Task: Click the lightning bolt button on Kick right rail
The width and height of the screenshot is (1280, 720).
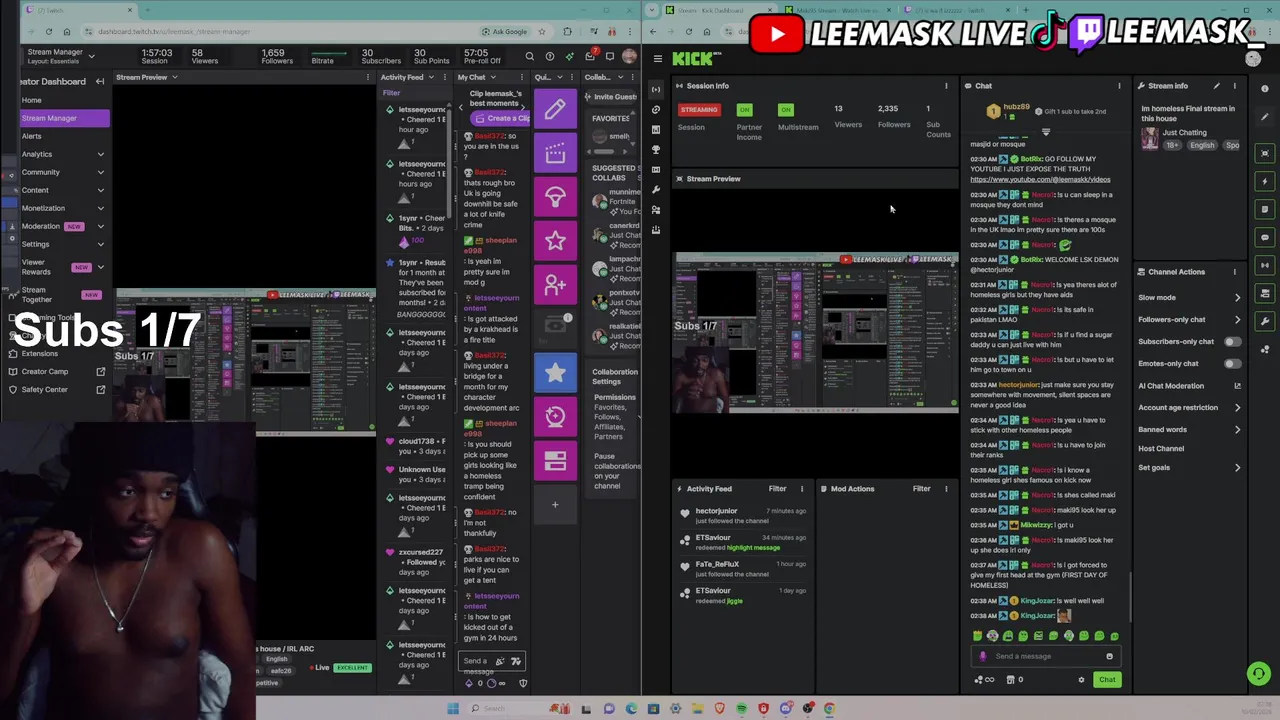Action: click(x=1265, y=181)
